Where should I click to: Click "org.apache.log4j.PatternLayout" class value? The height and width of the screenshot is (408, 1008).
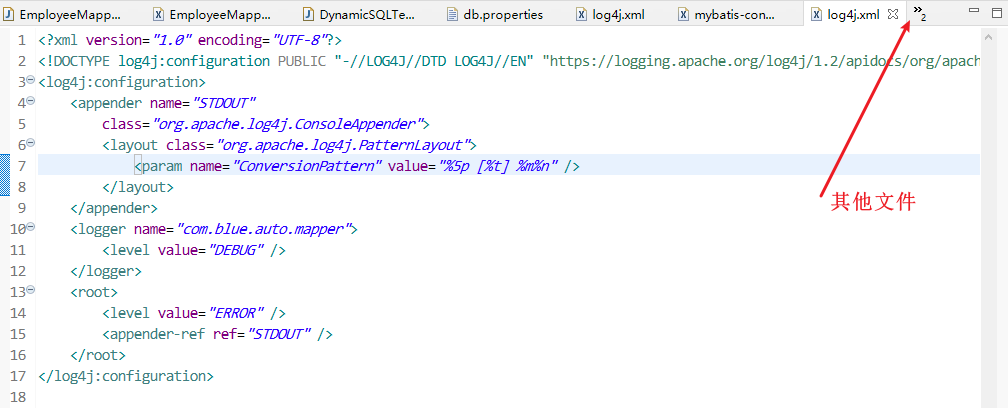[x=343, y=145]
